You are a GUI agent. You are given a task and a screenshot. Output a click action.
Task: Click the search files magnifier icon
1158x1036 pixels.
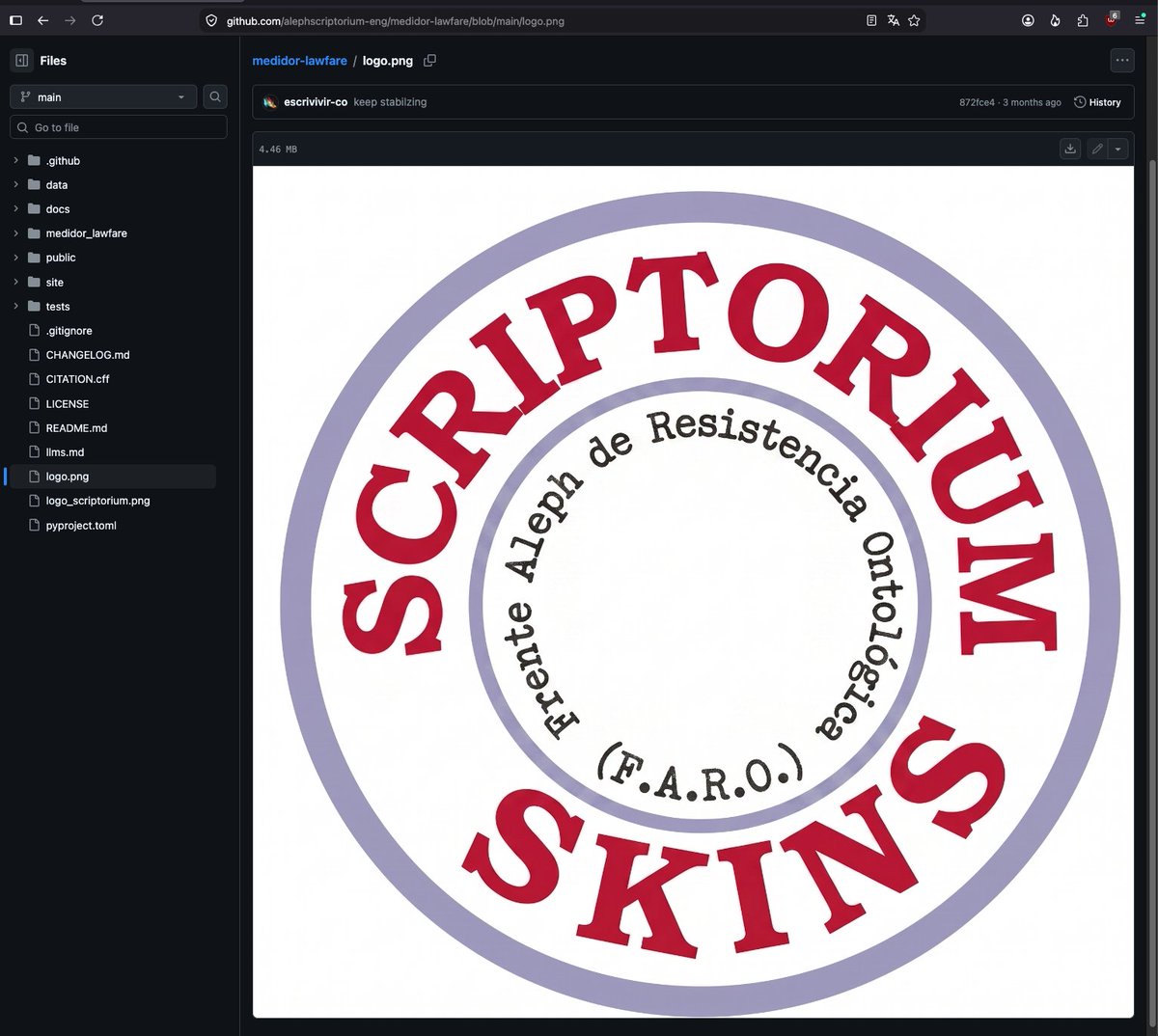pyautogui.click(x=215, y=96)
